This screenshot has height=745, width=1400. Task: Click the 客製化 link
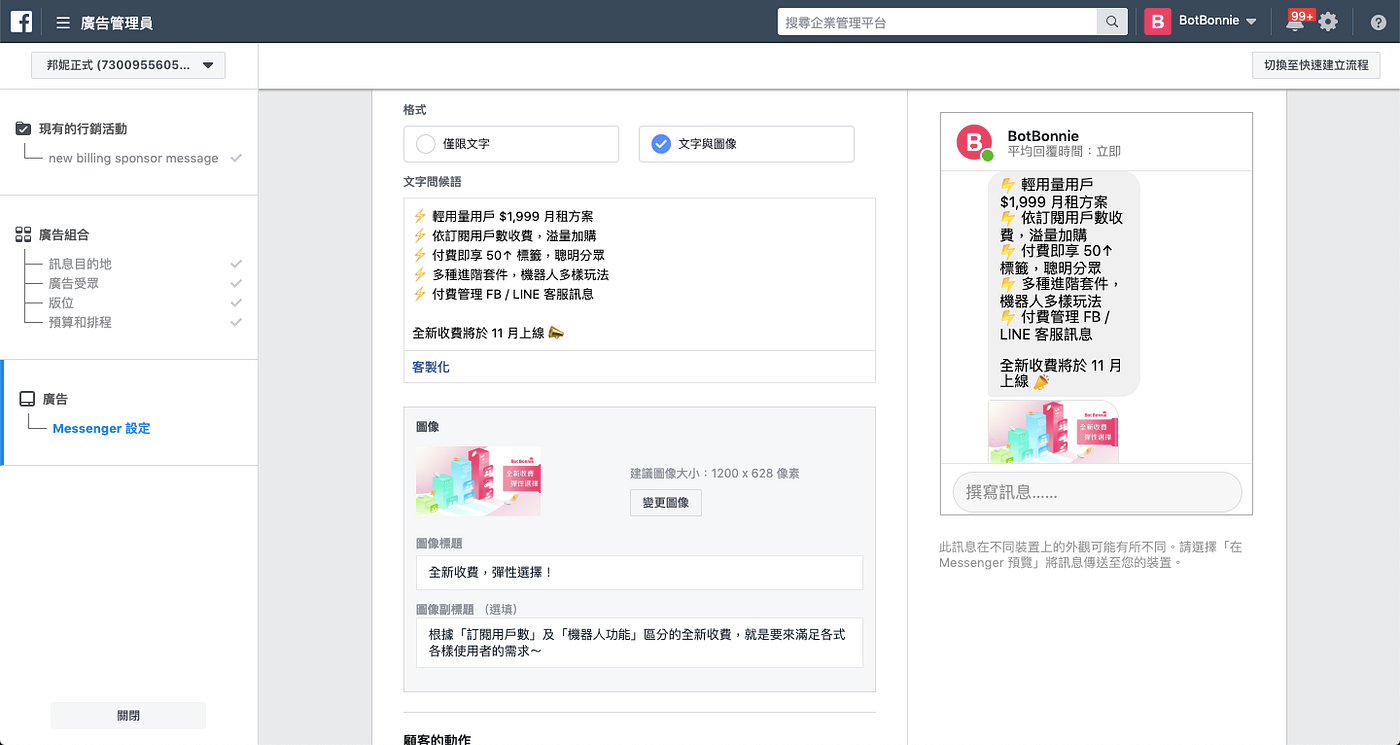coord(431,367)
